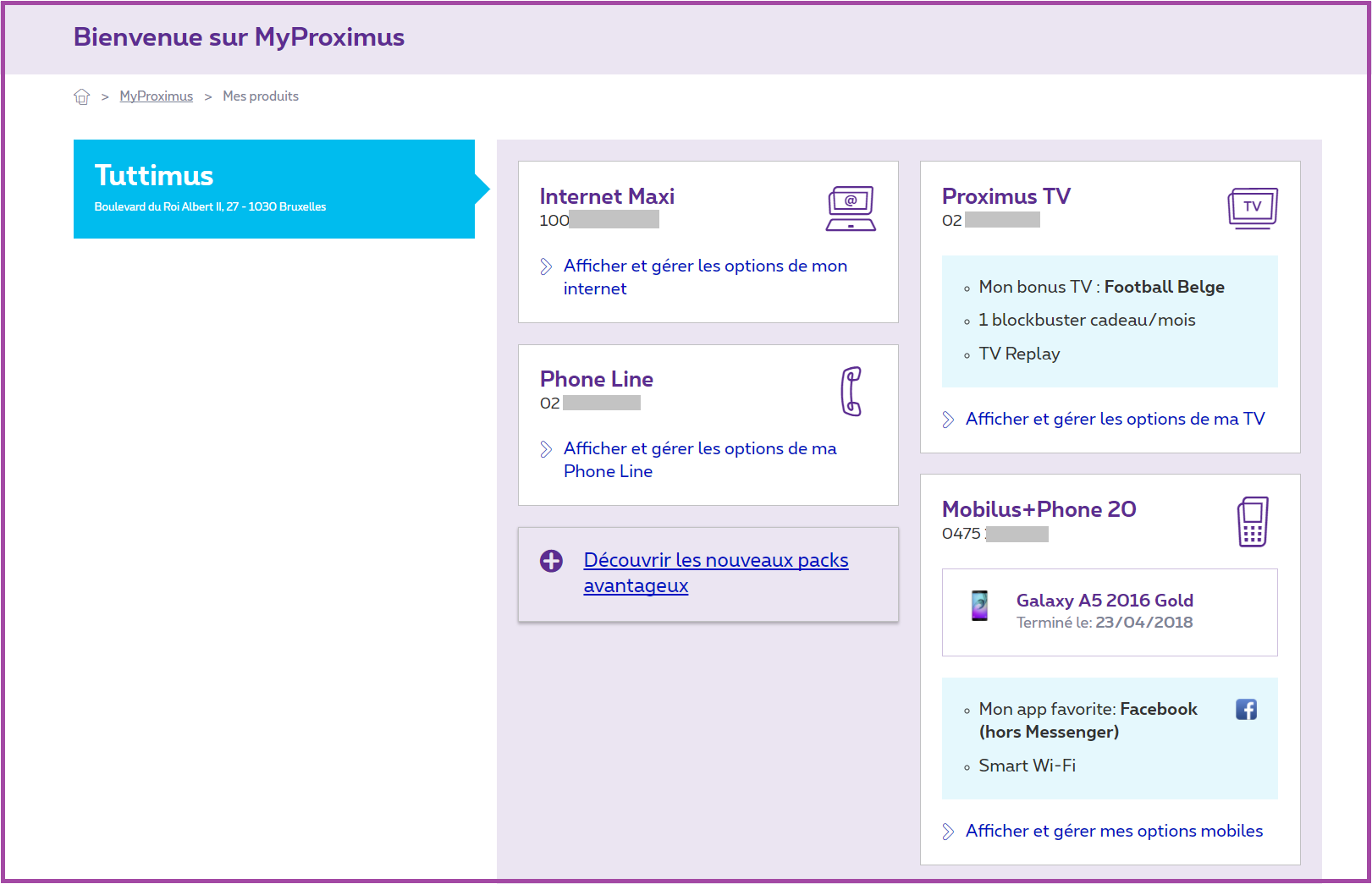This screenshot has height=884, width=1372.
Task: Click the home icon in breadcrumb
Action: click(x=81, y=96)
